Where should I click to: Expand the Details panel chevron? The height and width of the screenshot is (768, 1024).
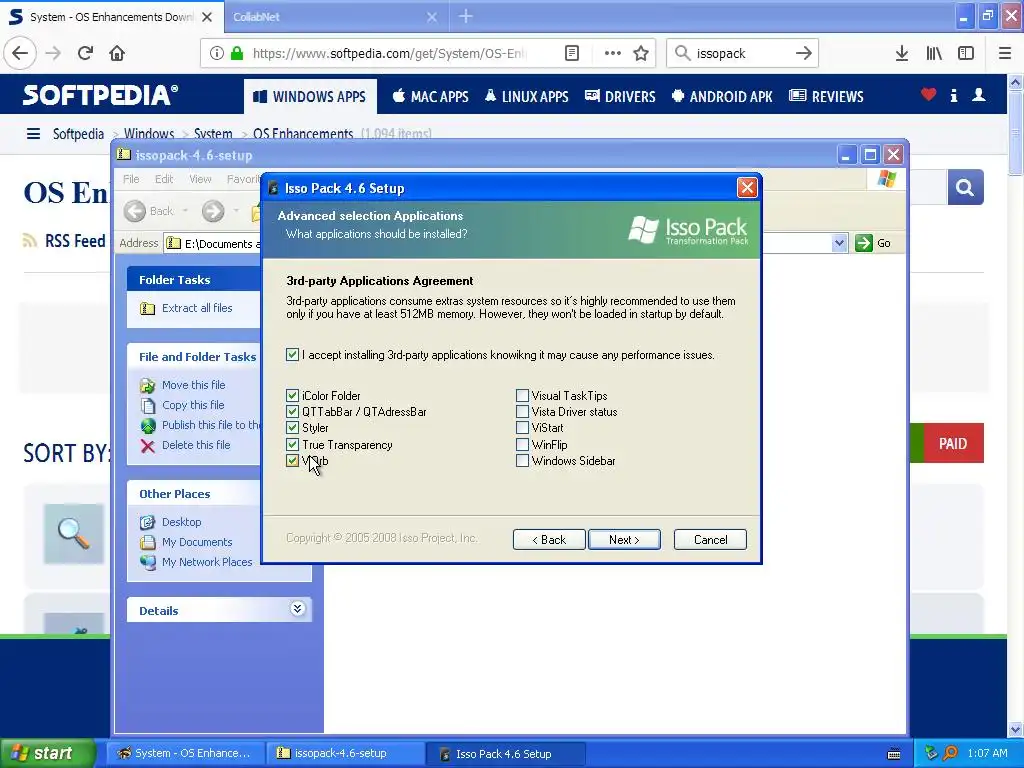[x=297, y=609]
